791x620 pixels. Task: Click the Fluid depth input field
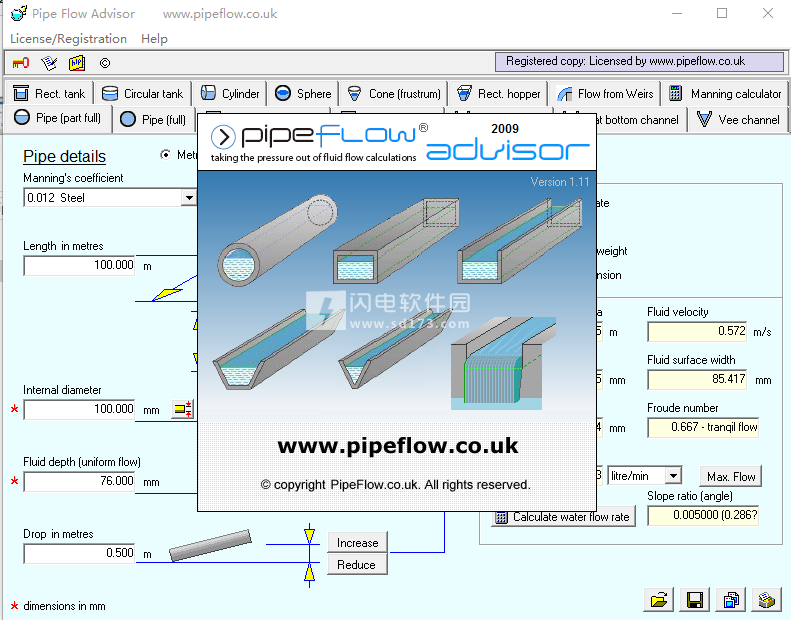tap(79, 481)
